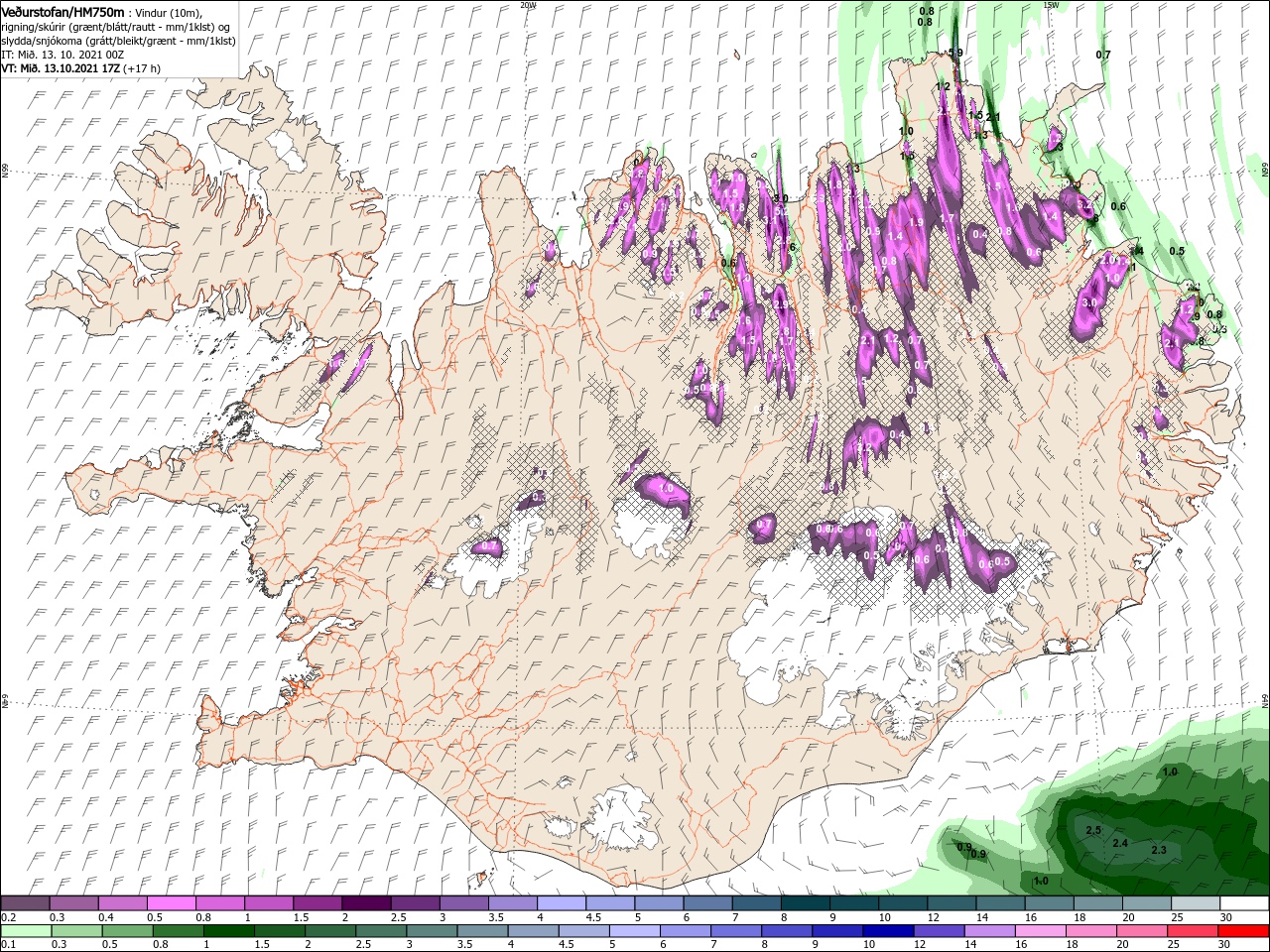This screenshot has width=1270, height=952.
Task: Click the forecast offset text (+17 h)
Action: [142, 68]
